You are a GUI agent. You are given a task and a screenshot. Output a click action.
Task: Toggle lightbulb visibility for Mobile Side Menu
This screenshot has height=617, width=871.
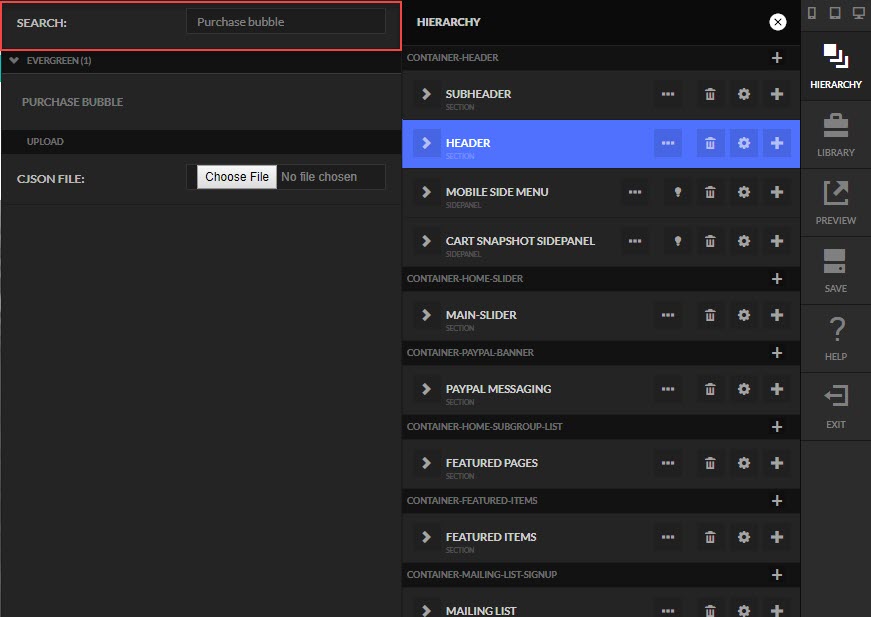(678, 192)
